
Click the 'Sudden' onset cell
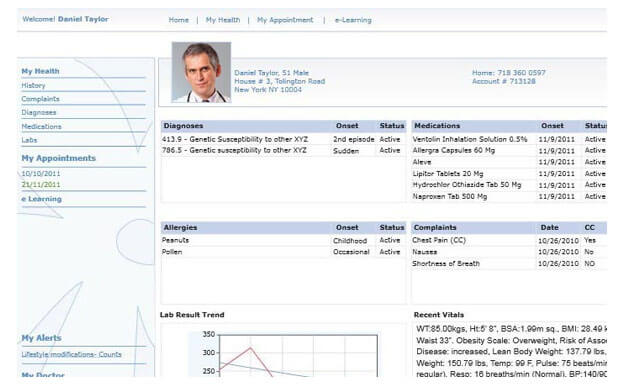click(346, 151)
